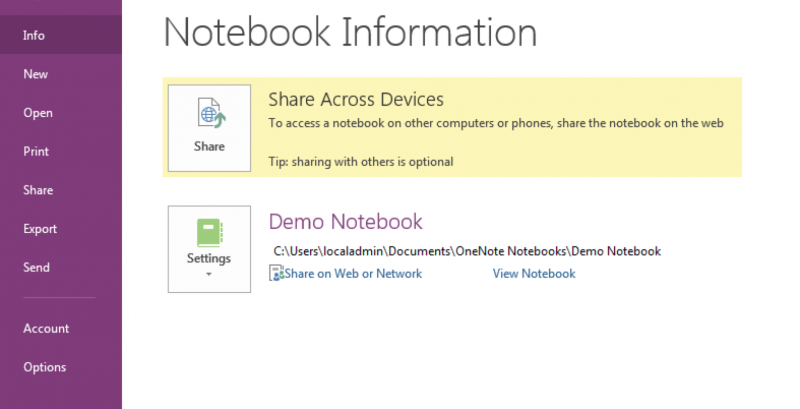The height and width of the screenshot is (409, 800).
Task: Open OneNote Options
Action: [45, 367]
